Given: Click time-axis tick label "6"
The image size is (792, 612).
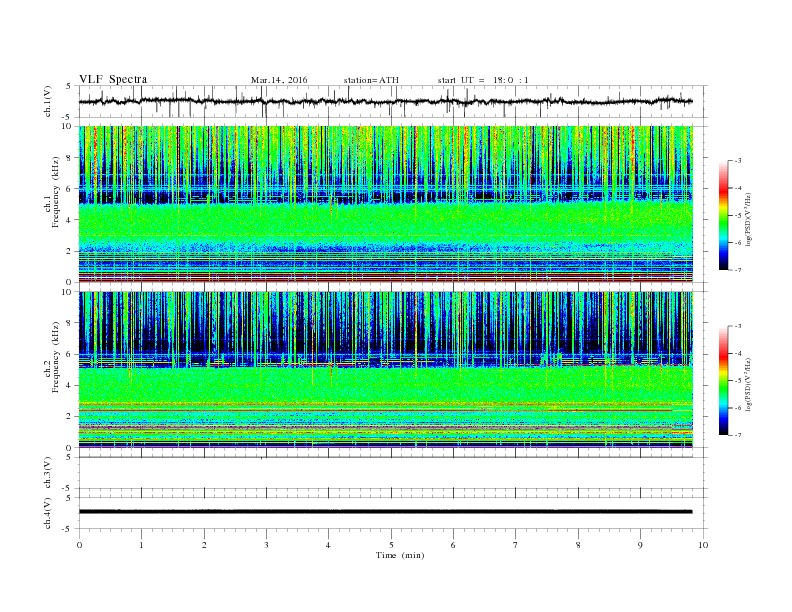Looking at the screenshot, I should point(453,545).
